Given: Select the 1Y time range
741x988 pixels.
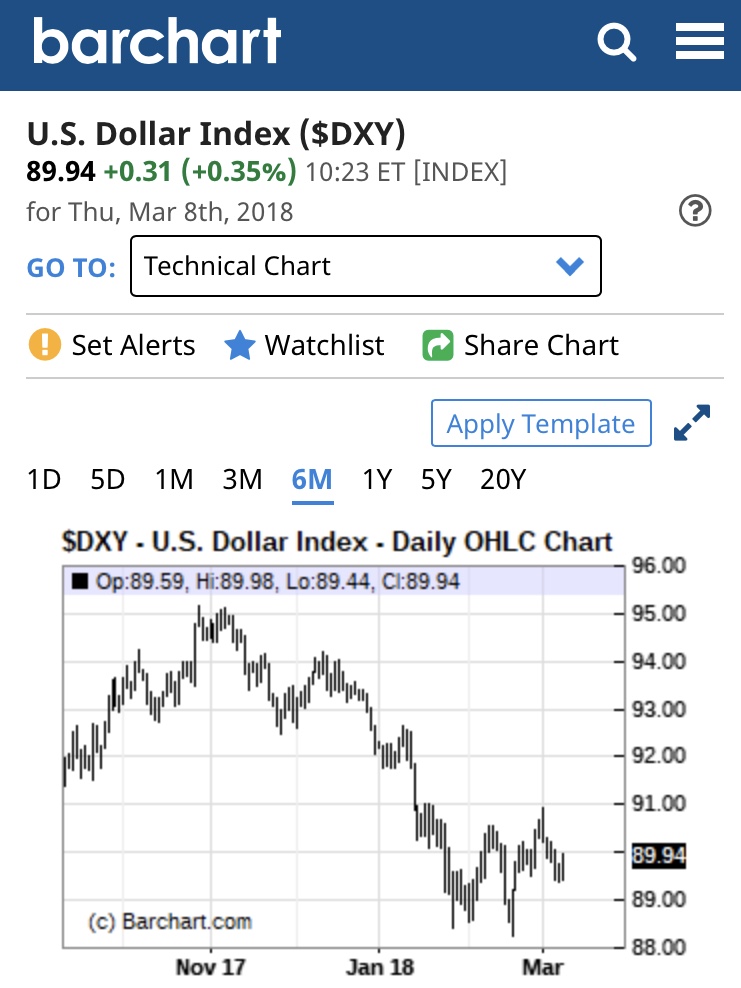Looking at the screenshot, I should [x=376, y=480].
